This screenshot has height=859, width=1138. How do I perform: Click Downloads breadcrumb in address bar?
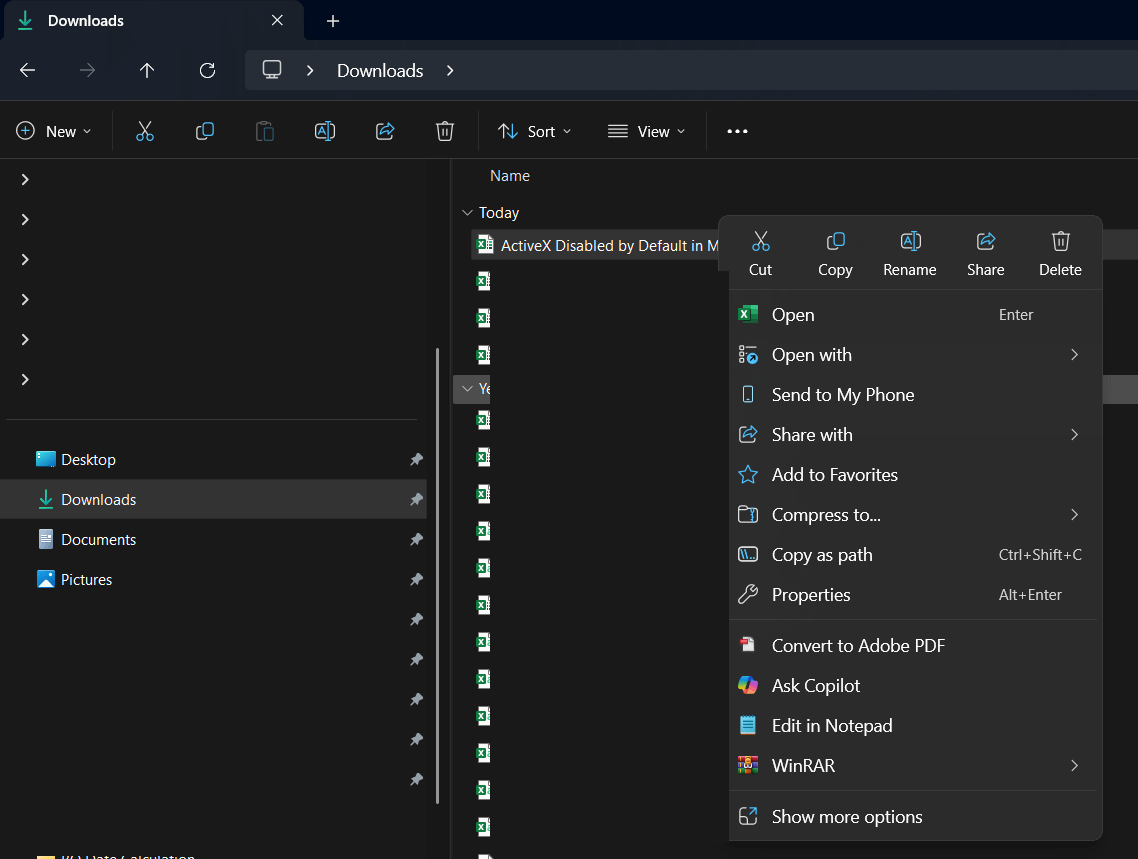click(x=380, y=70)
